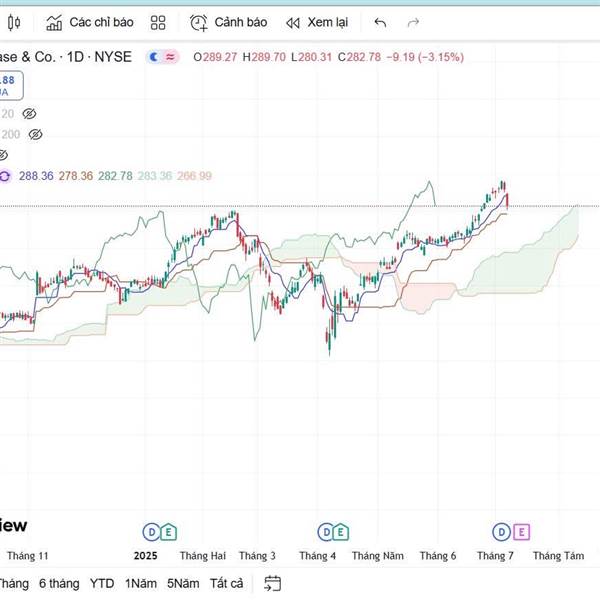The image size is (600, 600).
Task: Click the 278.36 Ichimoku value
Action: [76, 176]
